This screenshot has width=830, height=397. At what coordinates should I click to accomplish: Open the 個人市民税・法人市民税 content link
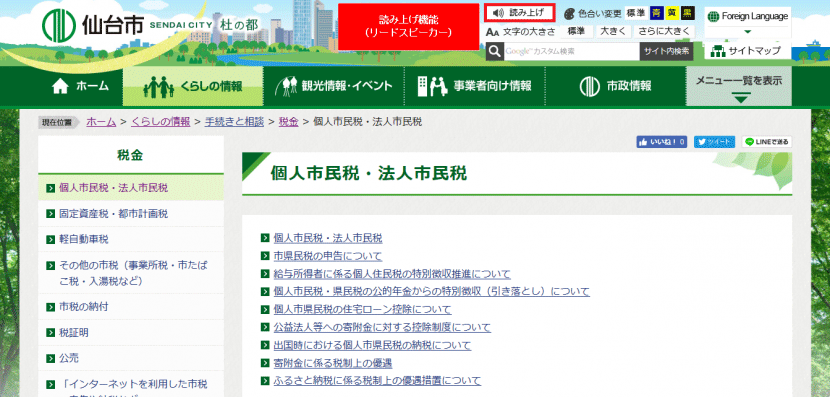(x=328, y=238)
